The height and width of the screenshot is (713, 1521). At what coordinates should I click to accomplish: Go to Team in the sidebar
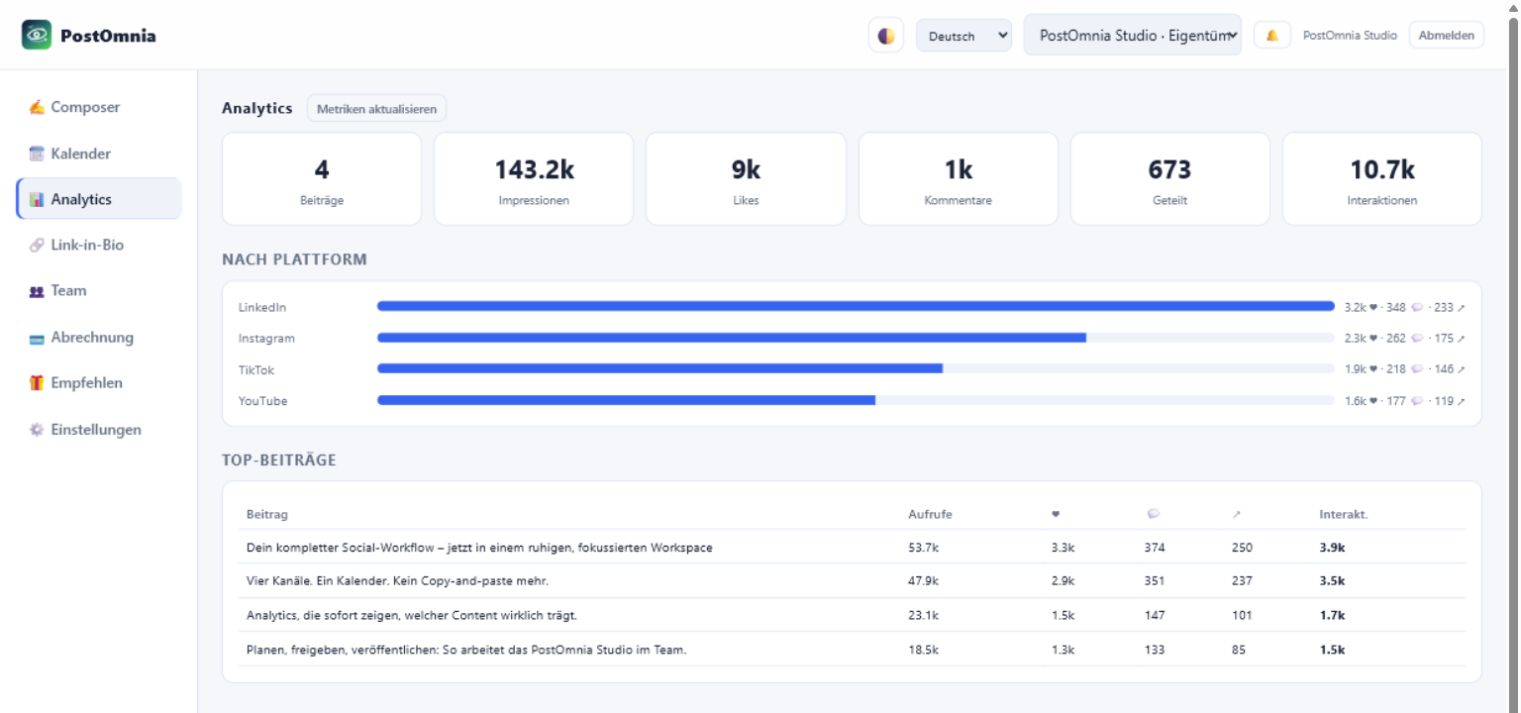98,291
